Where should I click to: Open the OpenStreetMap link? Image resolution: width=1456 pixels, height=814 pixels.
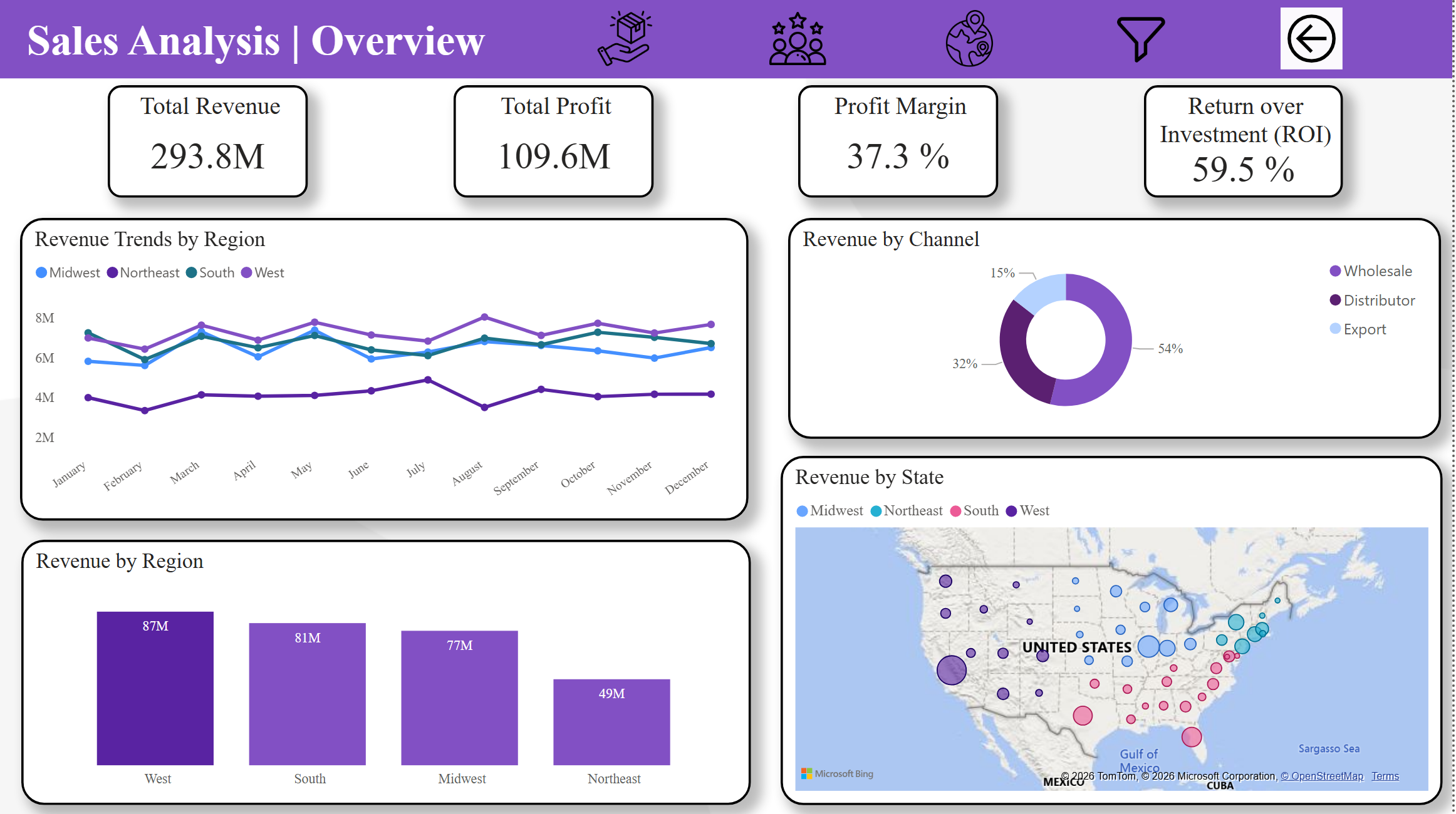1322,776
